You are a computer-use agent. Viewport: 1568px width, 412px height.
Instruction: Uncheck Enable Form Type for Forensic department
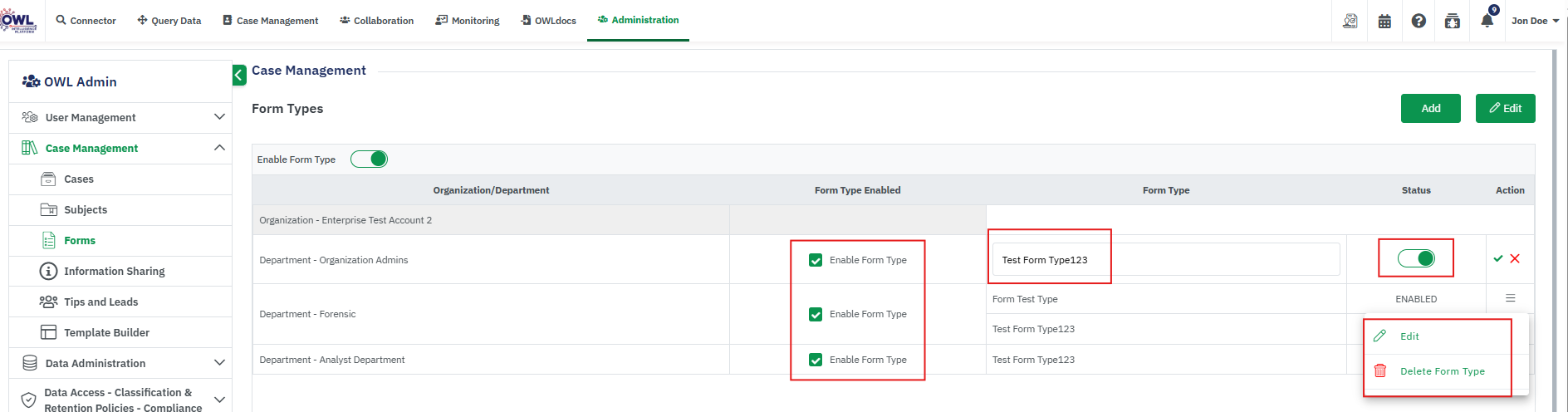816,314
